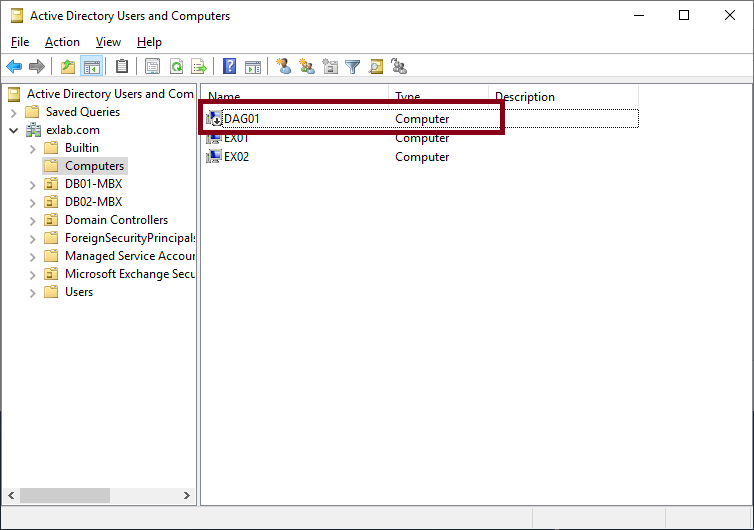Toggle Show/Hide Action Pane button
Screen dimensions: 754x530
pyautogui.click(x=253, y=66)
